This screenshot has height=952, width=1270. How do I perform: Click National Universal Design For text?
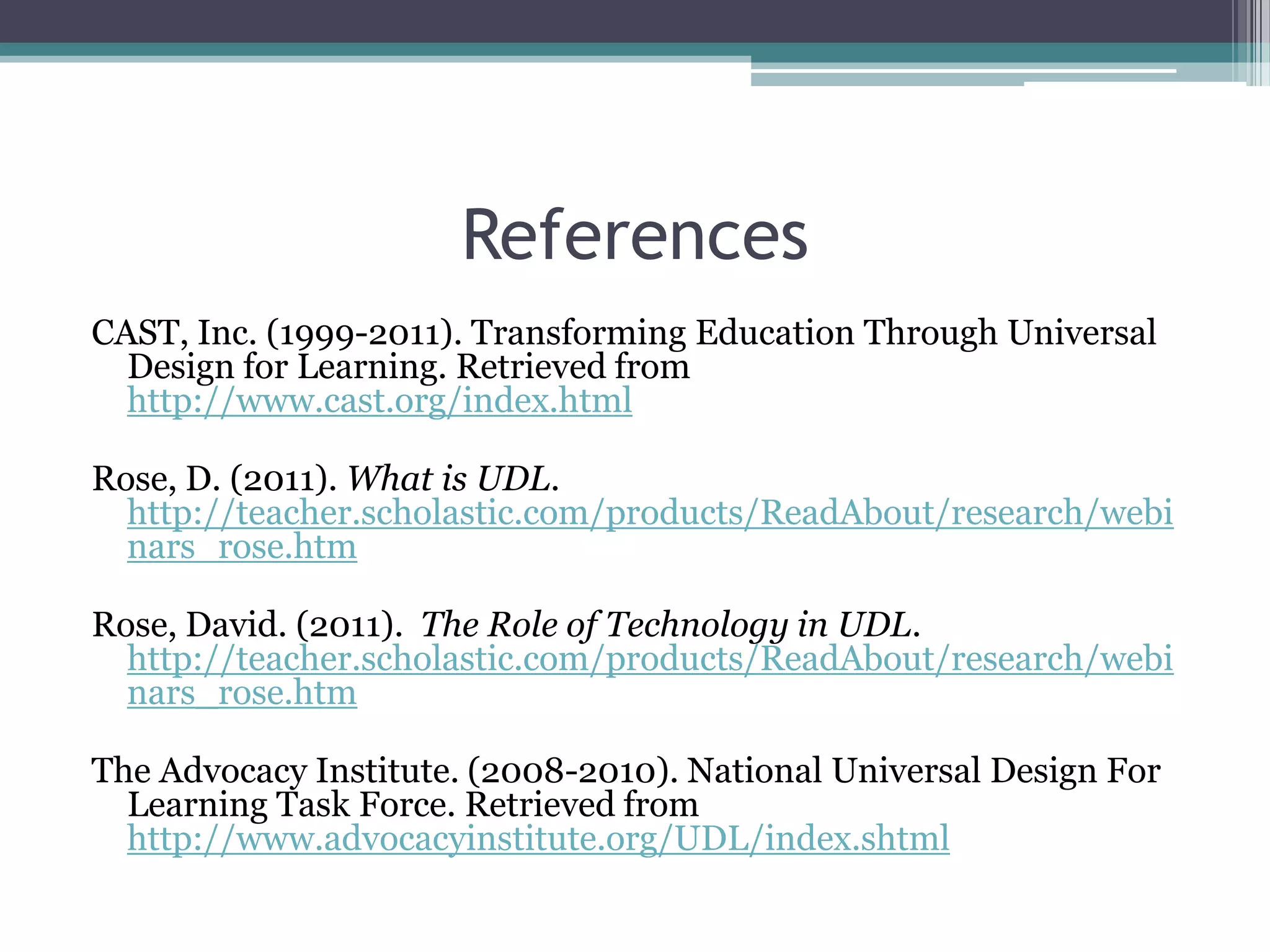coord(924,771)
